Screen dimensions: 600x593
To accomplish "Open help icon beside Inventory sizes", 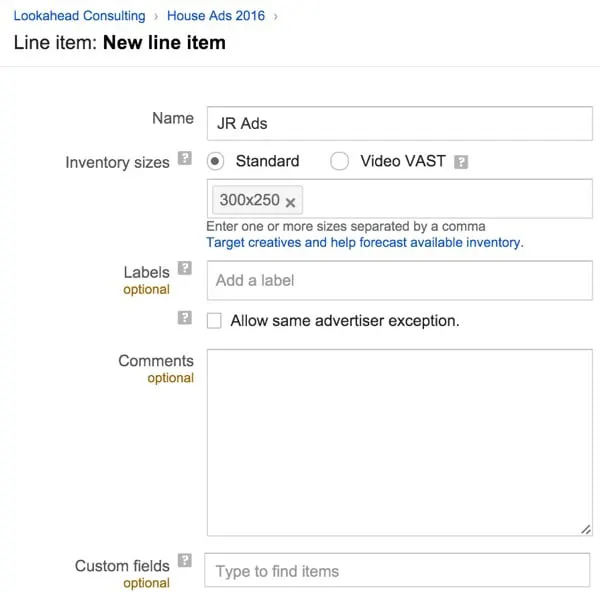I will click(x=184, y=158).
